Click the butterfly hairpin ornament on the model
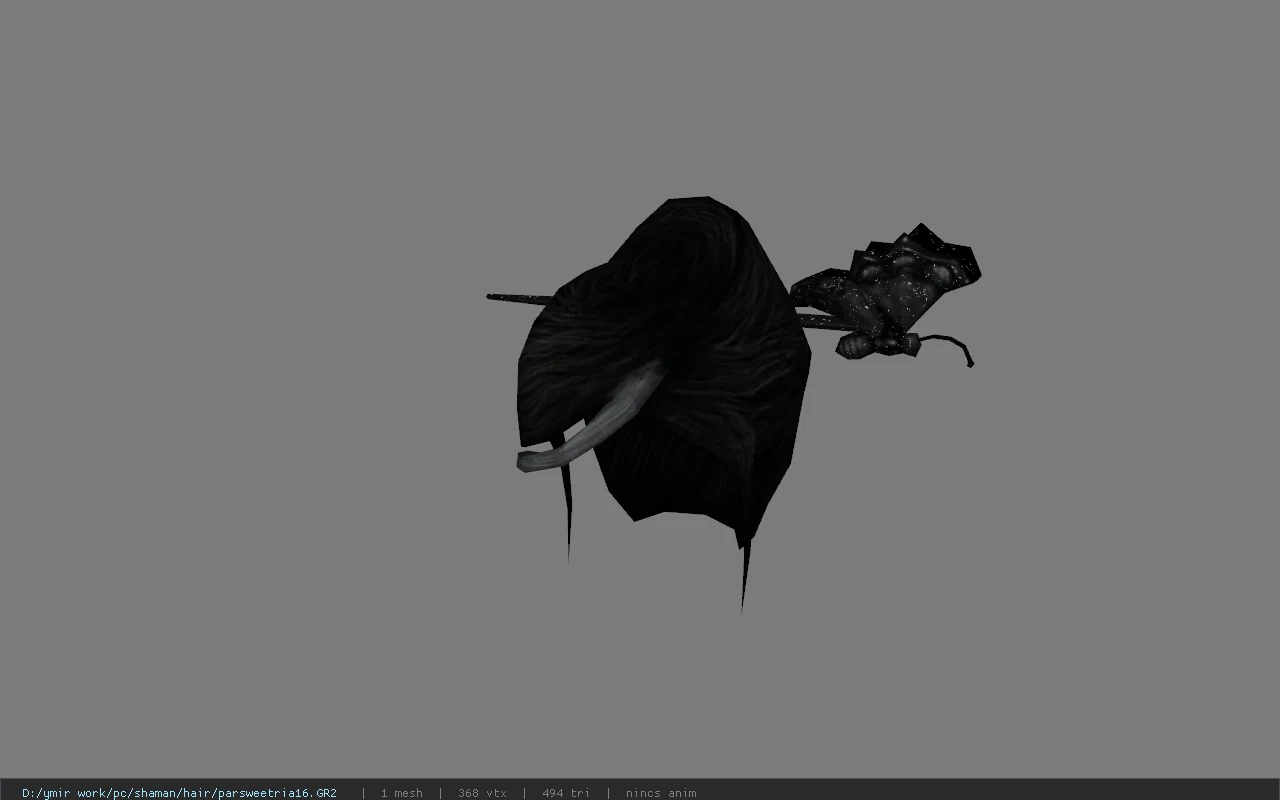The width and height of the screenshot is (1280, 800). (885, 295)
